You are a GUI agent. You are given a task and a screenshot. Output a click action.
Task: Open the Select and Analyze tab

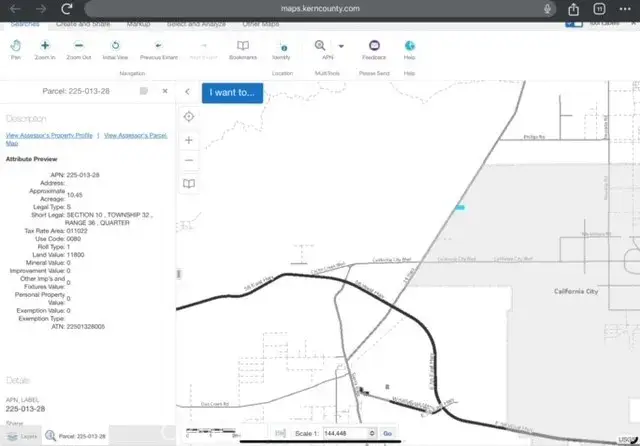click(x=194, y=22)
